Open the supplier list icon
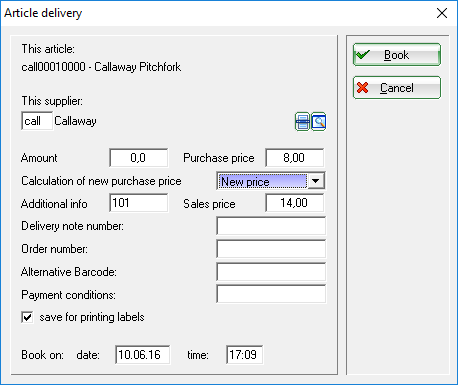Image resolution: width=458 pixels, height=385 pixels. pyautogui.click(x=302, y=122)
